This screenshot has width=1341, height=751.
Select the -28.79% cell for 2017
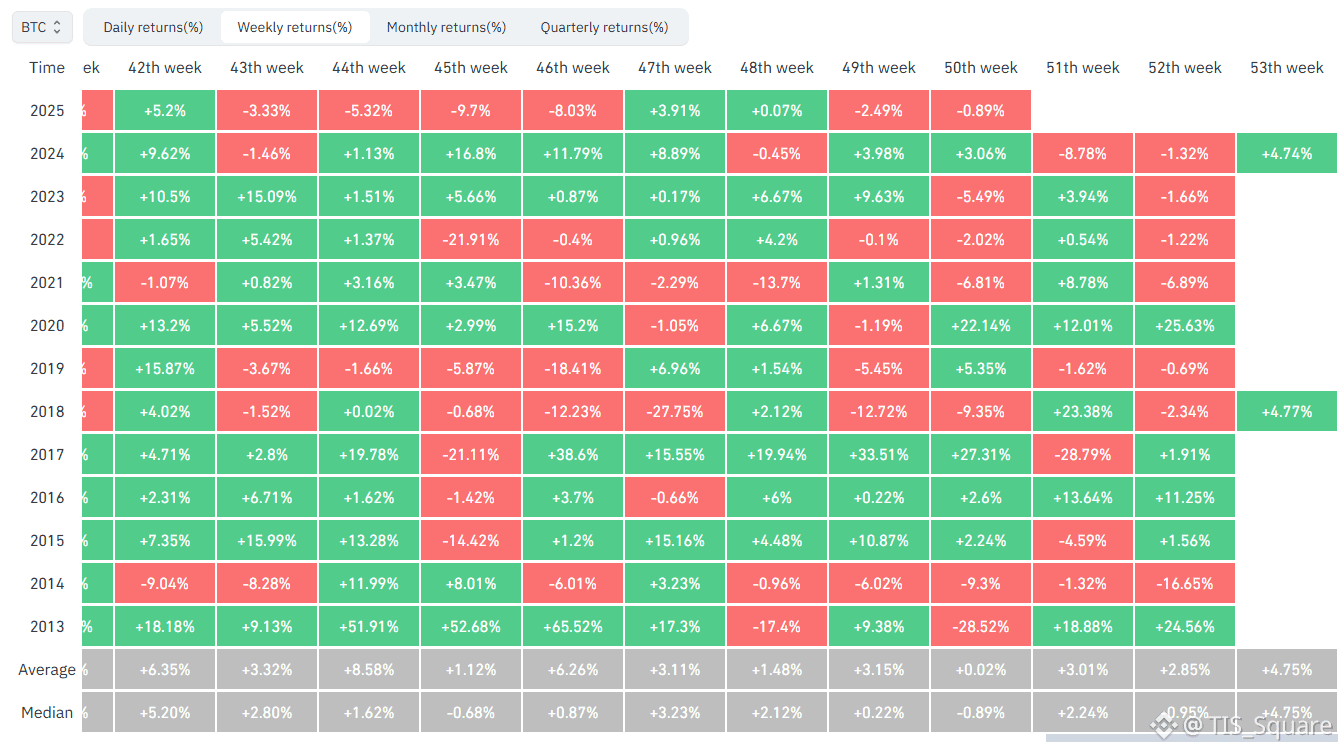point(1083,454)
